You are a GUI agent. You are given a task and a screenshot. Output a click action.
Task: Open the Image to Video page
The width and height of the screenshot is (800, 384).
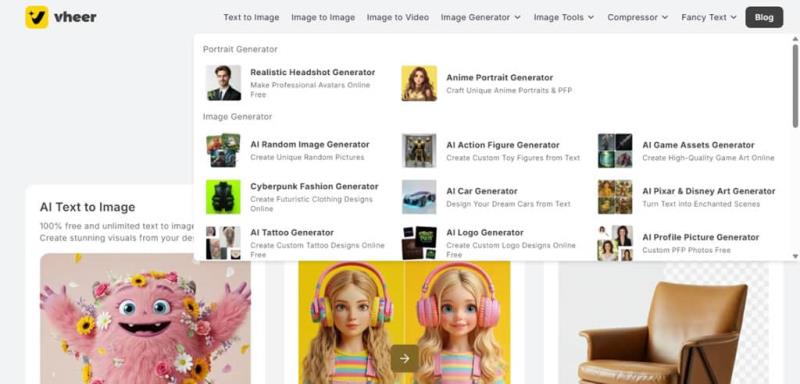[398, 17]
